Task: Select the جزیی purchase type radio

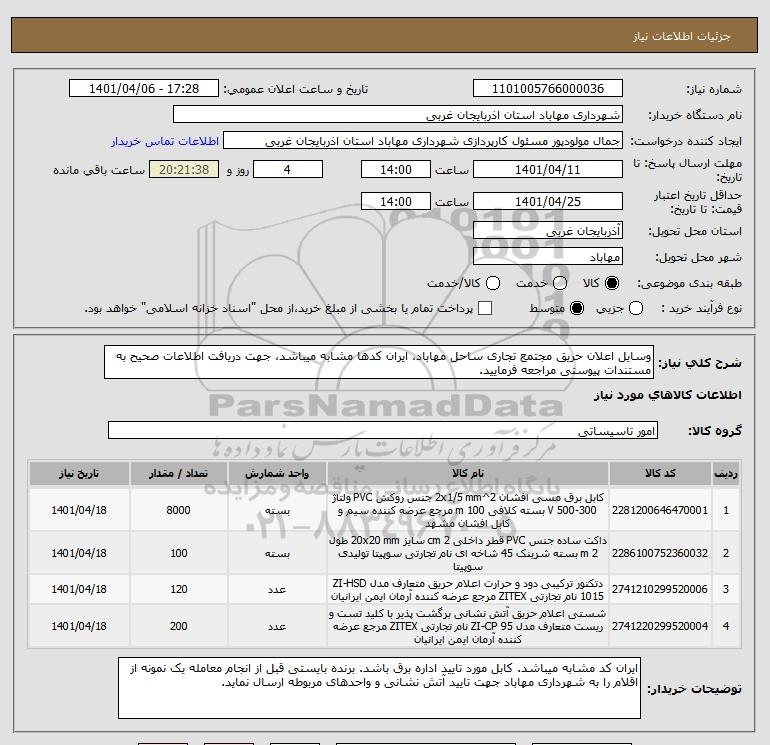Action: [636, 308]
